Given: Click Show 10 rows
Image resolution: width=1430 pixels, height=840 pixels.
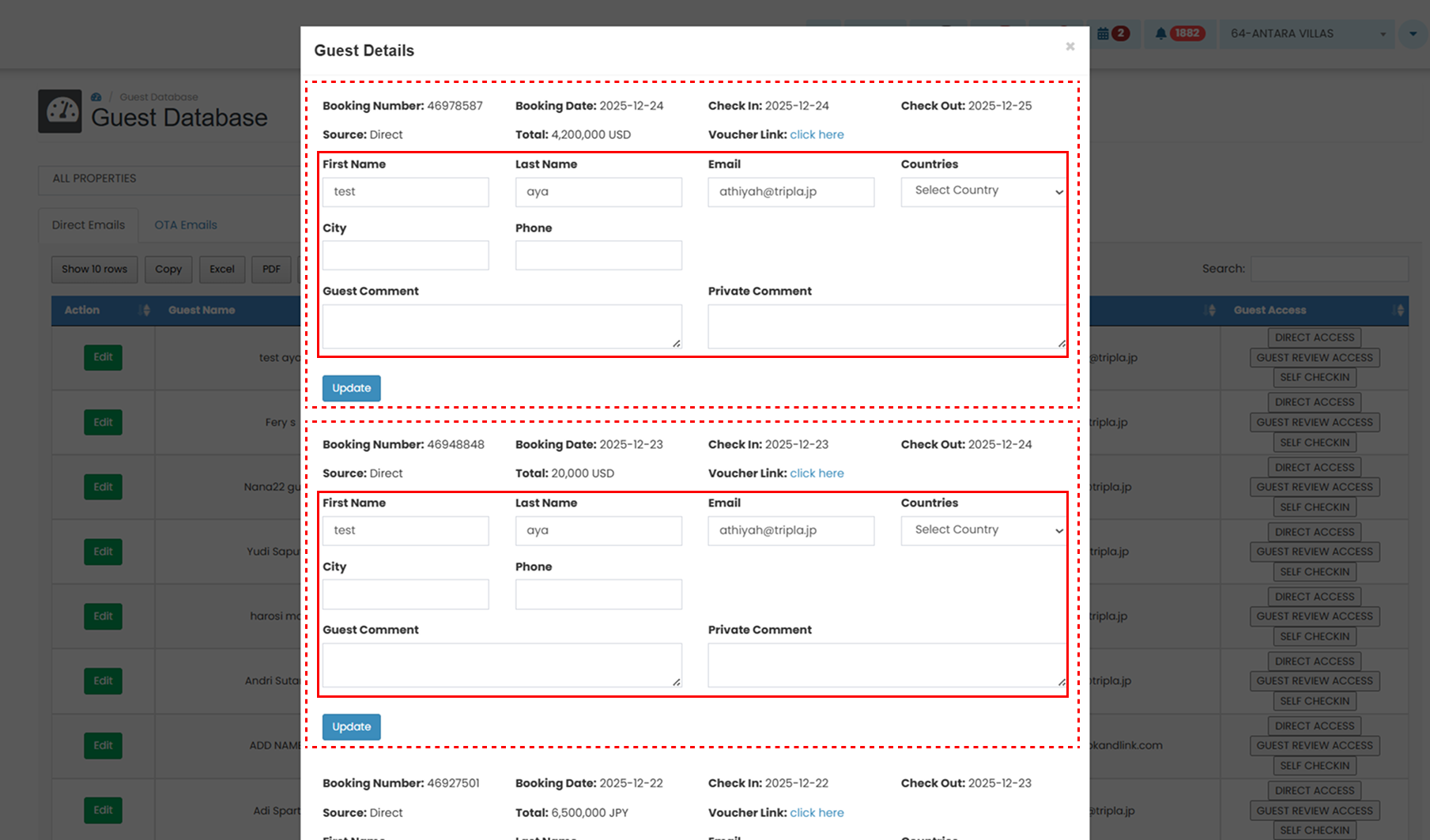Looking at the screenshot, I should [x=93, y=269].
